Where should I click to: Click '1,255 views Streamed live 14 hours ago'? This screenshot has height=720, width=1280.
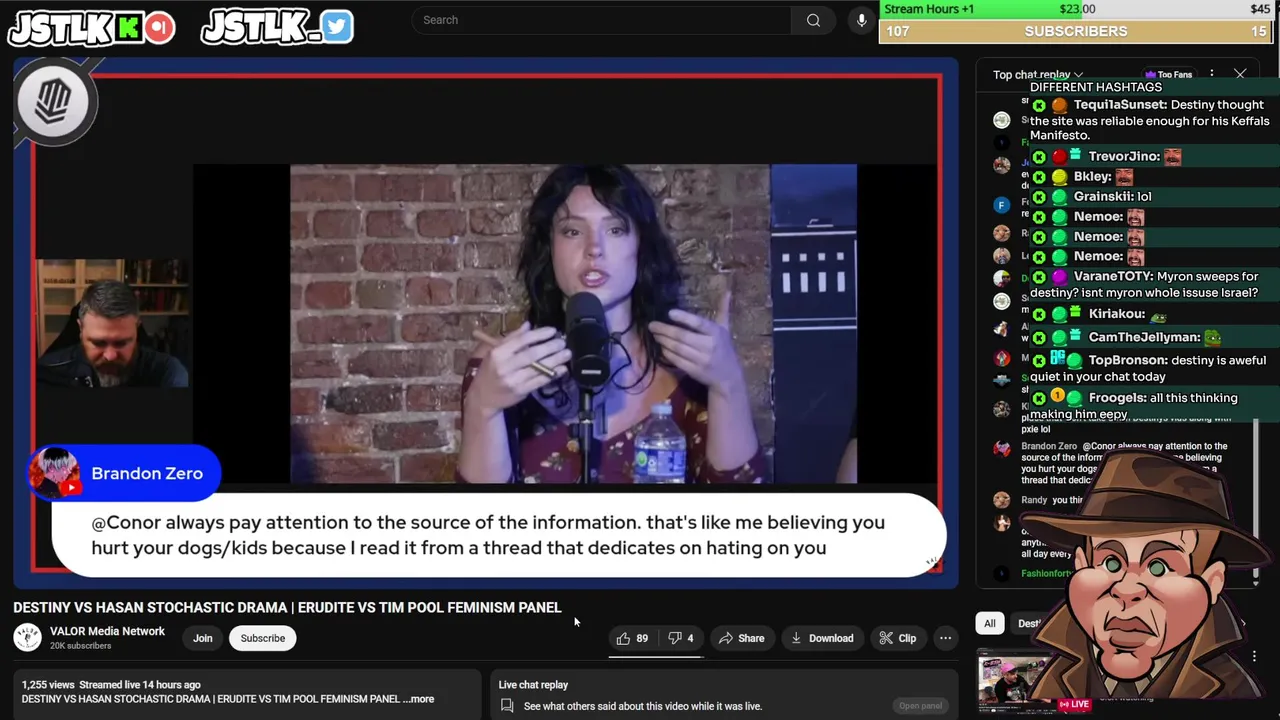(111, 685)
